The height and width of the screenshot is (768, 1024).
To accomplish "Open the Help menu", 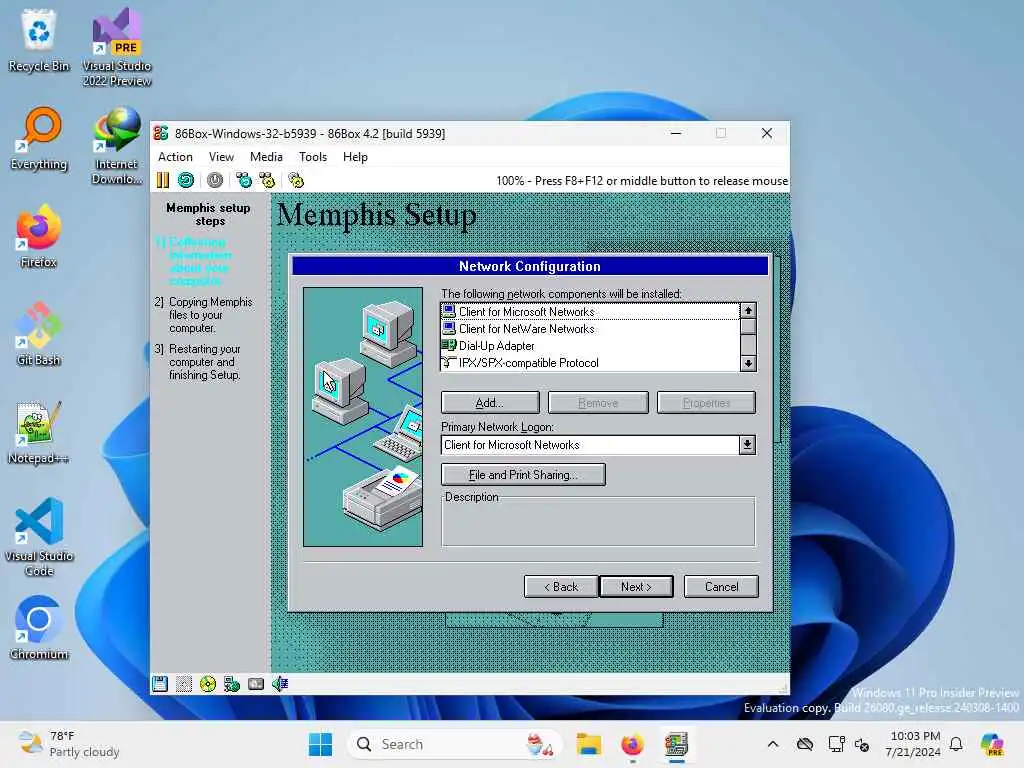I will [355, 157].
